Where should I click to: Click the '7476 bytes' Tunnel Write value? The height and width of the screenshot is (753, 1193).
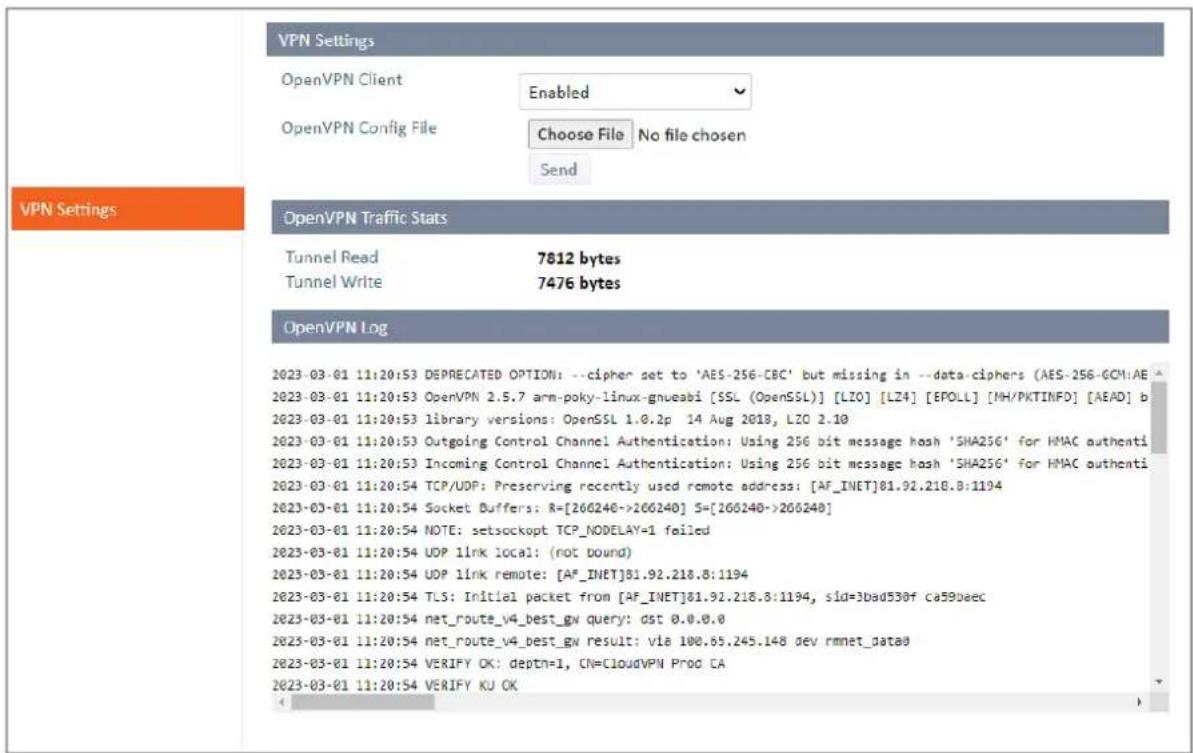[x=579, y=283]
